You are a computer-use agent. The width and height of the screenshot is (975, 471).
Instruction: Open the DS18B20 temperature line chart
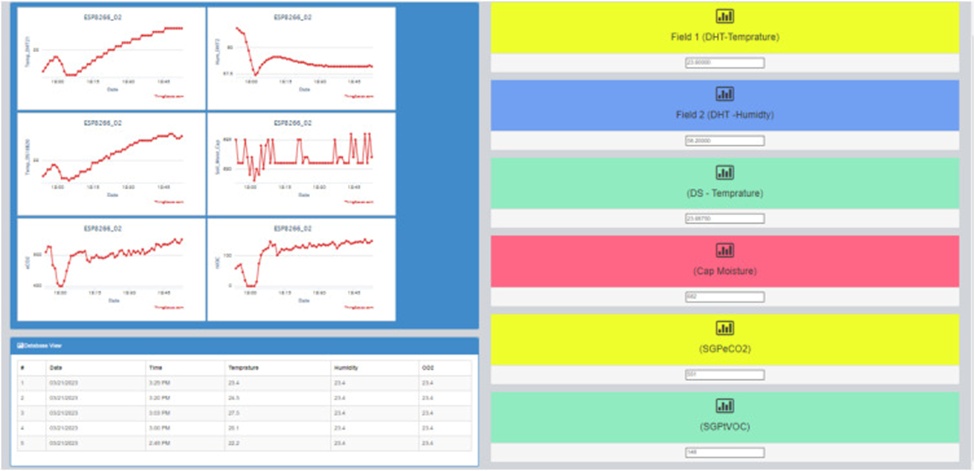pos(111,164)
